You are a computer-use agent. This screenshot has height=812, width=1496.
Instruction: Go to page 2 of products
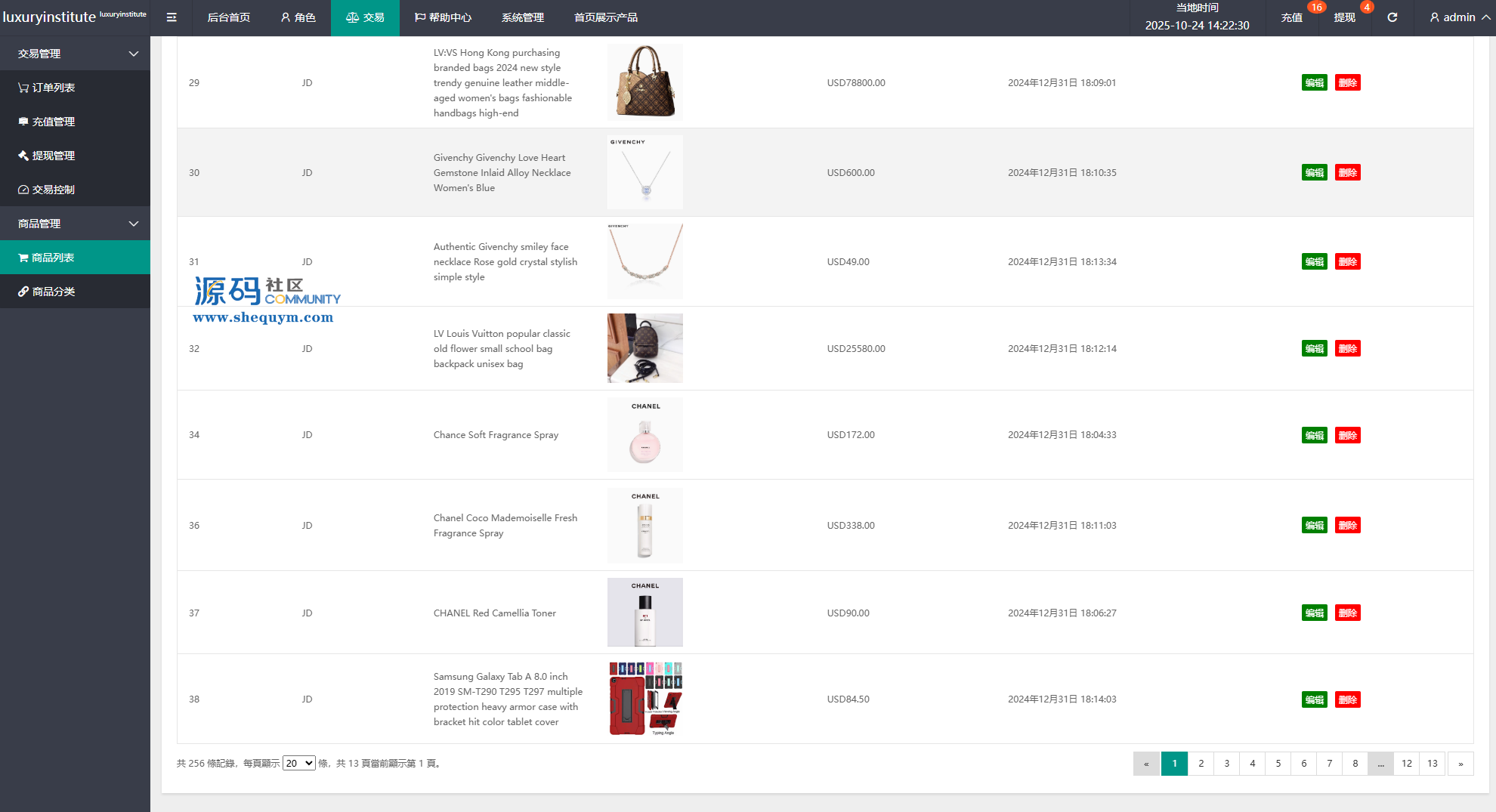point(1201,764)
